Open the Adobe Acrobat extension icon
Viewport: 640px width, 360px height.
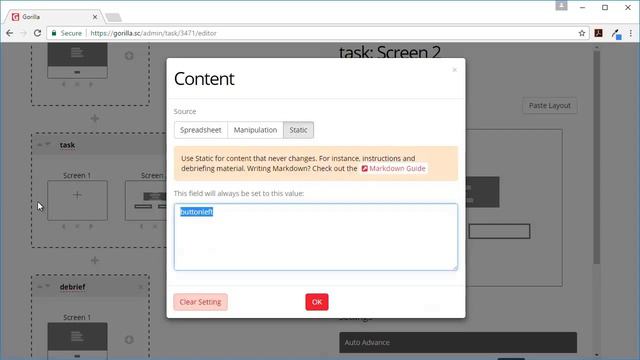[x=598, y=33]
